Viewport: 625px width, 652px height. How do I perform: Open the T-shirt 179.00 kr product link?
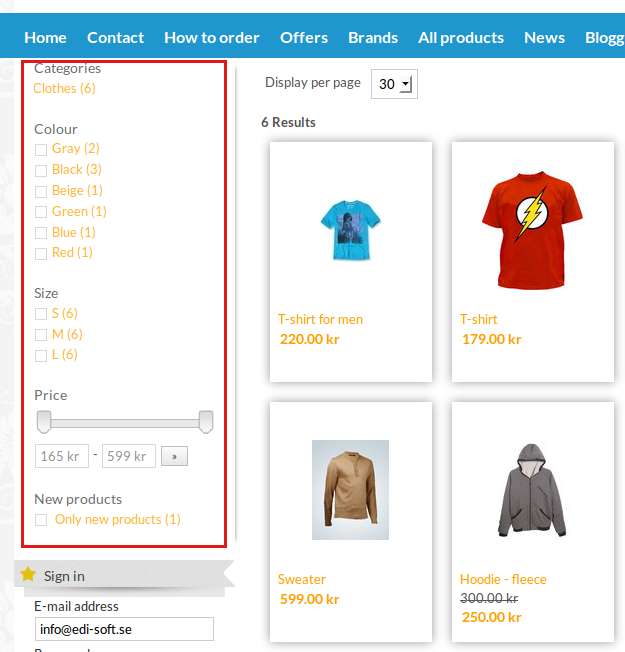click(479, 319)
